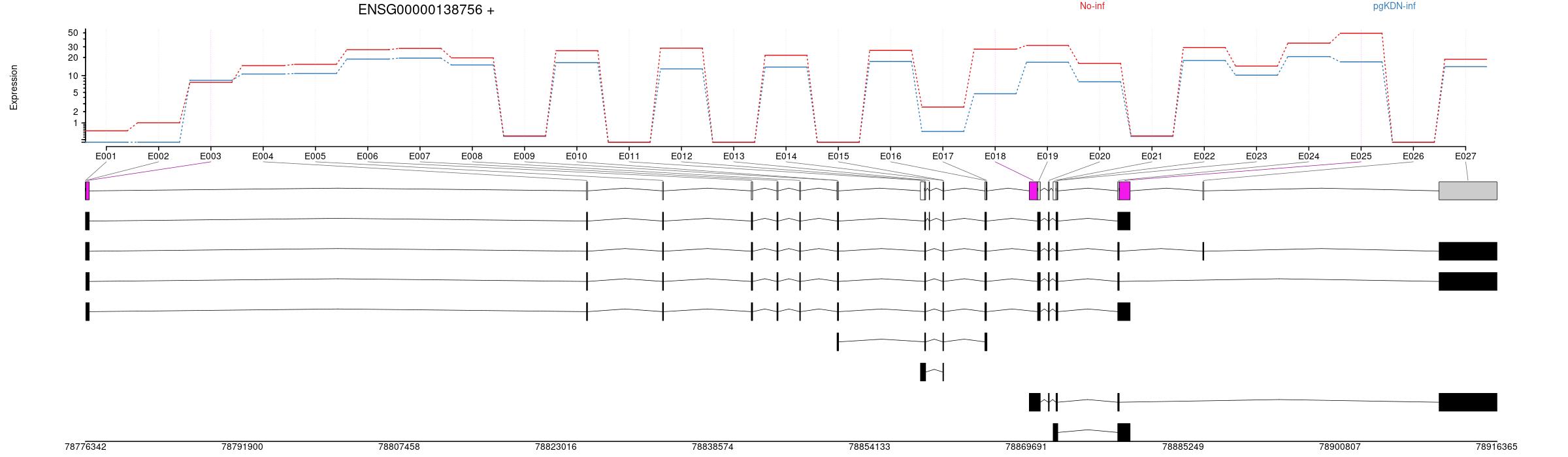This screenshot has height=457, width=1568.
Task: Click genomic coordinate 78807458
Action: (x=399, y=447)
